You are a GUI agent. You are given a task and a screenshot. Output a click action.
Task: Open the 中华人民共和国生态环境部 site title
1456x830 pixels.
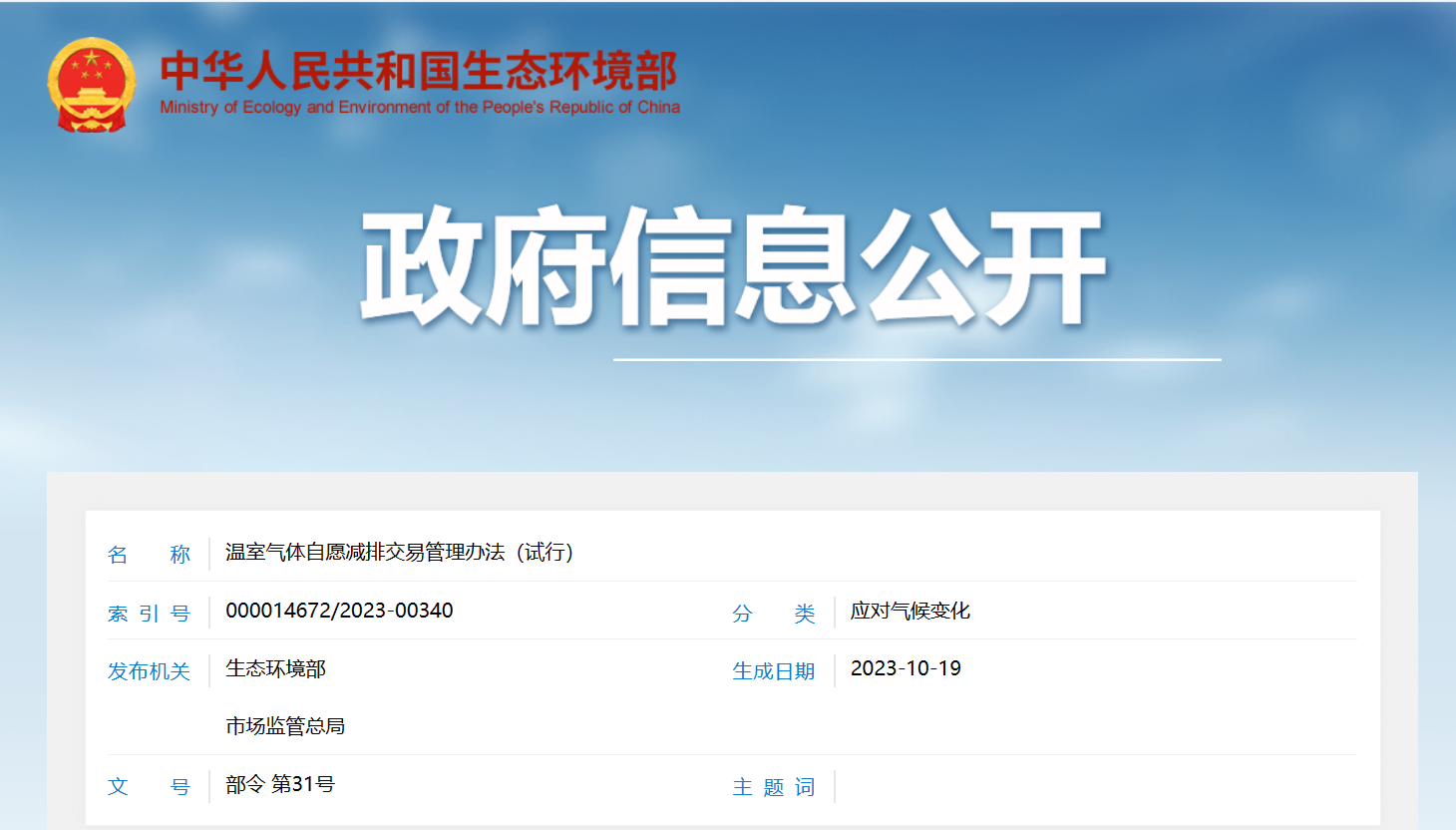419,71
